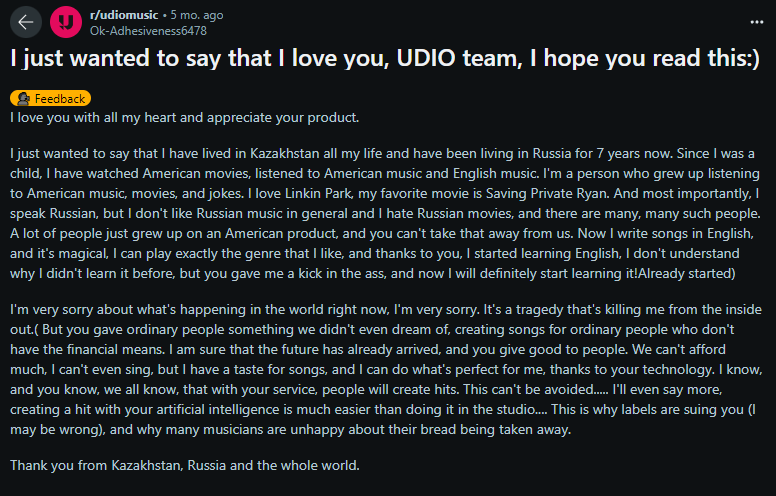Click the phrase 'labels are suing you'
This screenshot has height=496, width=776.
tap(682, 409)
